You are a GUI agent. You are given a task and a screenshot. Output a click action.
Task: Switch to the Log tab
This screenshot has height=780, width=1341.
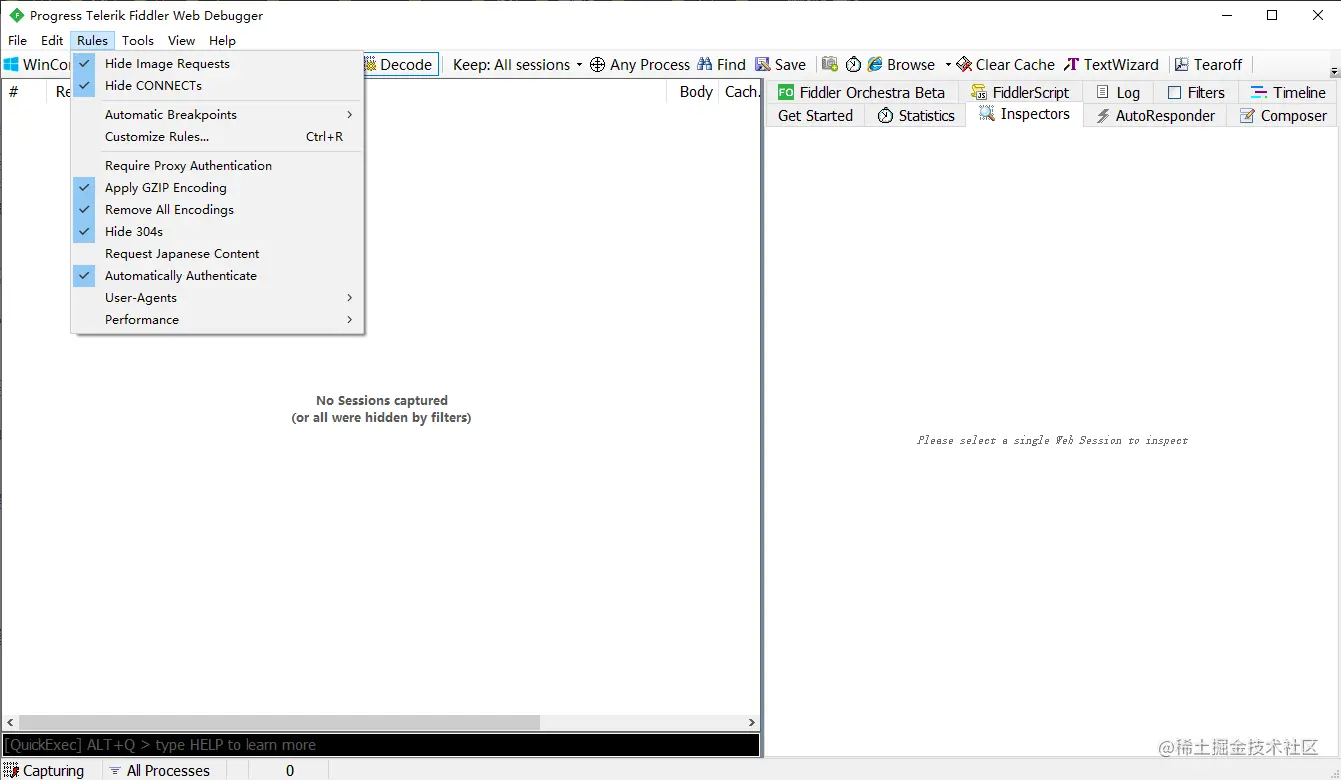1118,93
